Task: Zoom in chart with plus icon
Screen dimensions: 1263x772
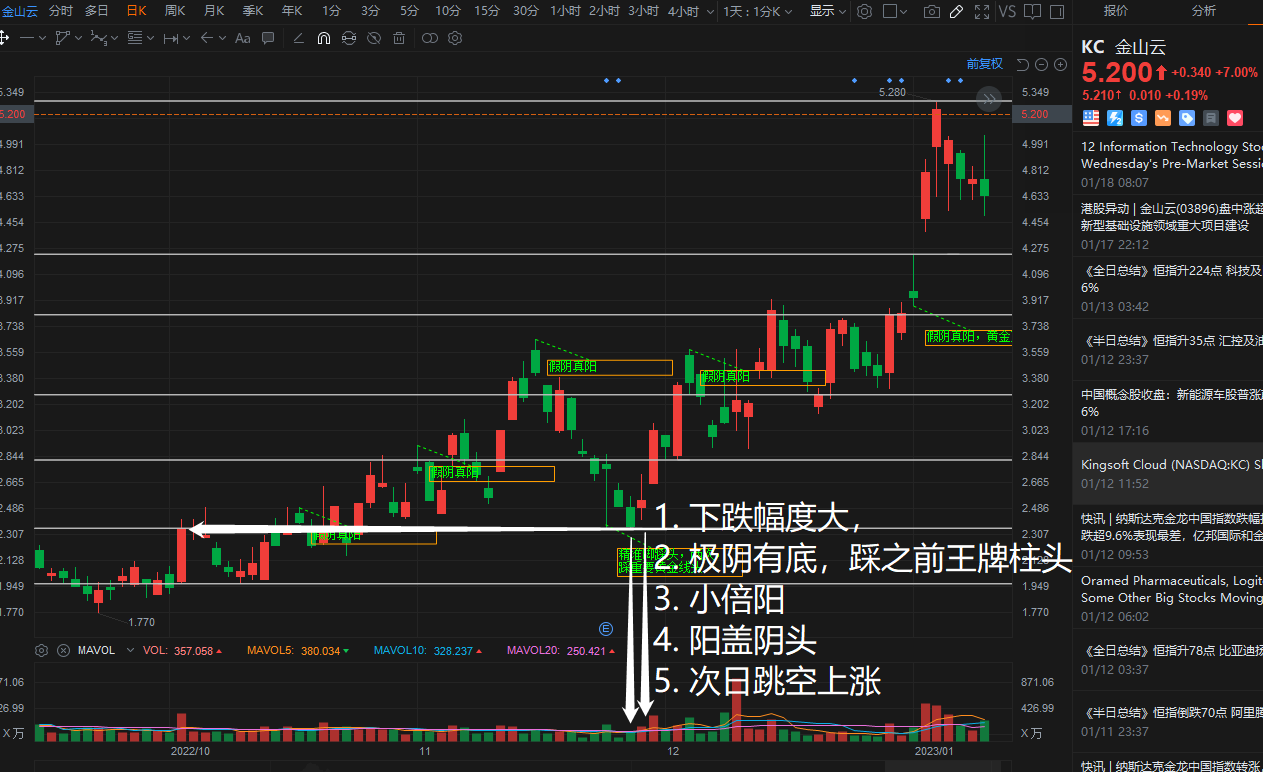Action: 1060,65
